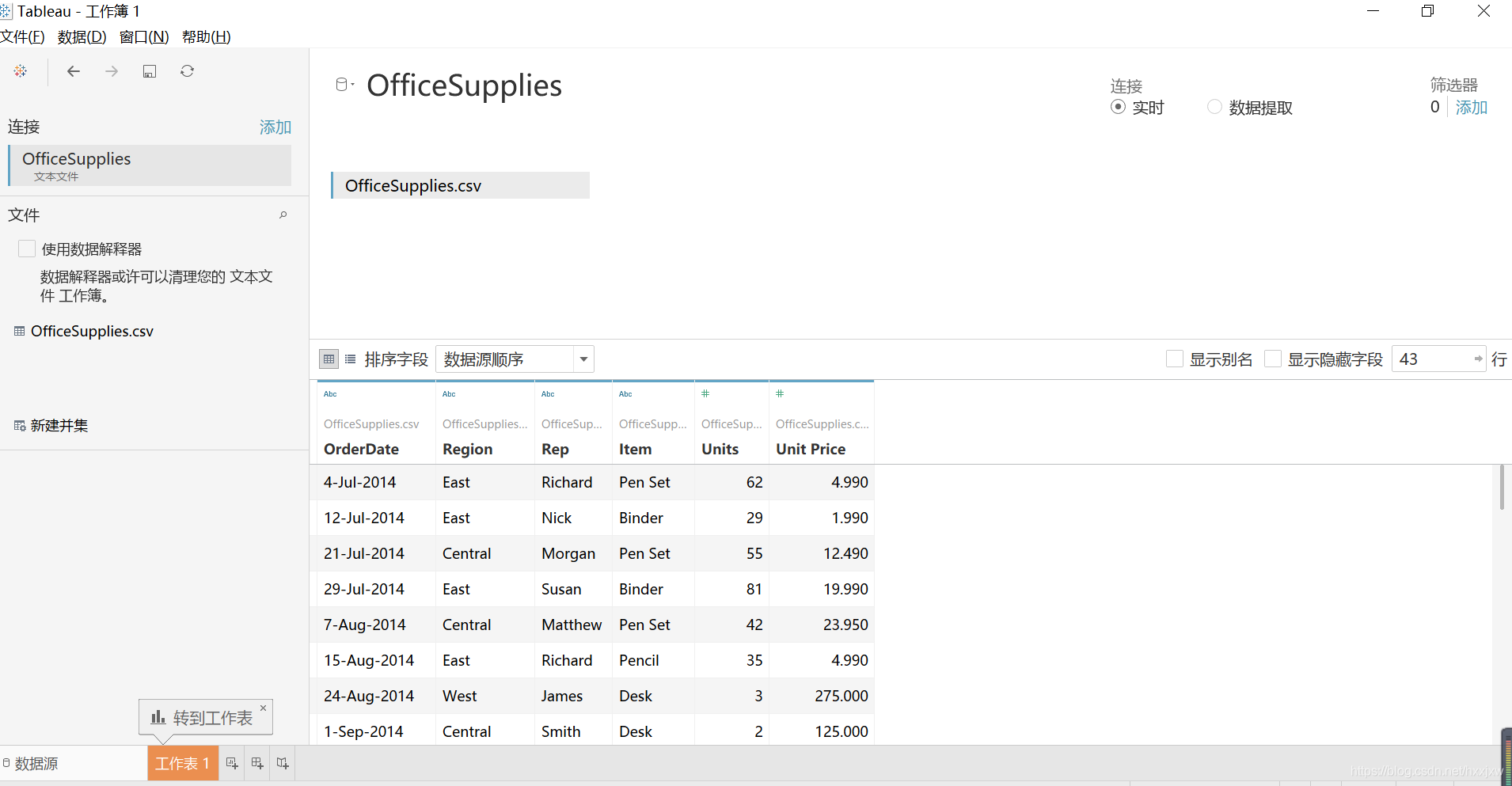Enable 使用数据解释器 checkbox
1512x786 pixels.
27,249
